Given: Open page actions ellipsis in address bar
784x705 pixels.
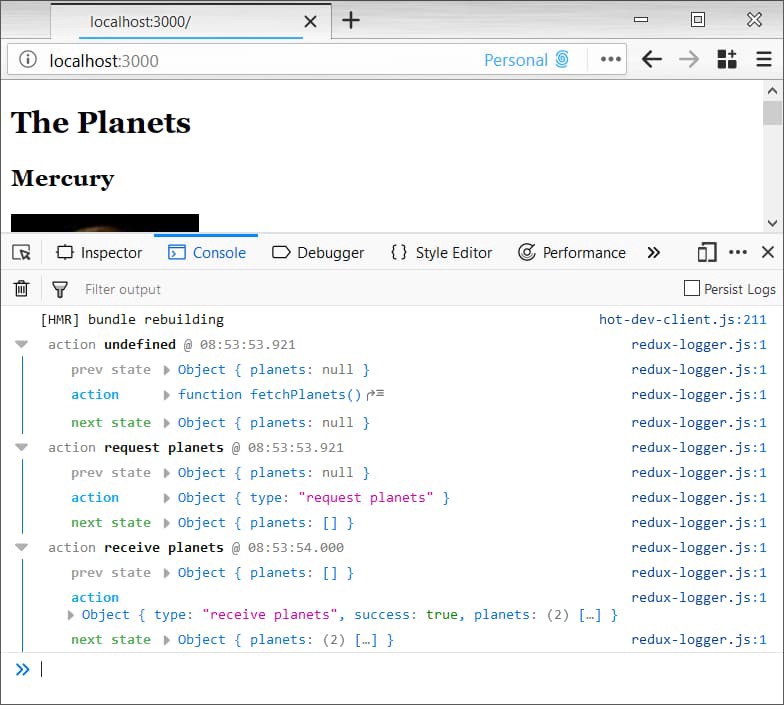Looking at the screenshot, I should 611,60.
